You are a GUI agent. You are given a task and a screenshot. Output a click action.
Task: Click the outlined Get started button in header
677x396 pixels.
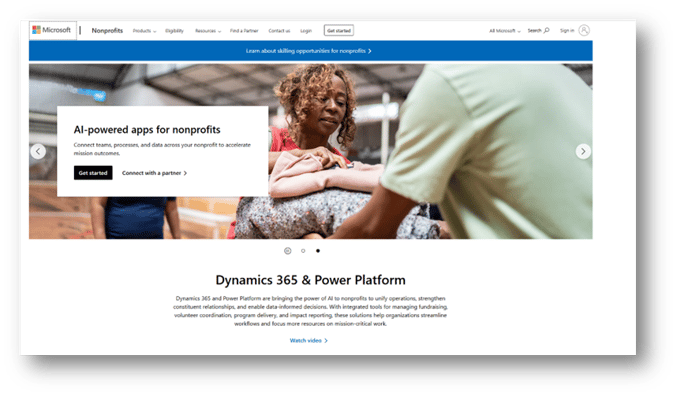tap(339, 31)
